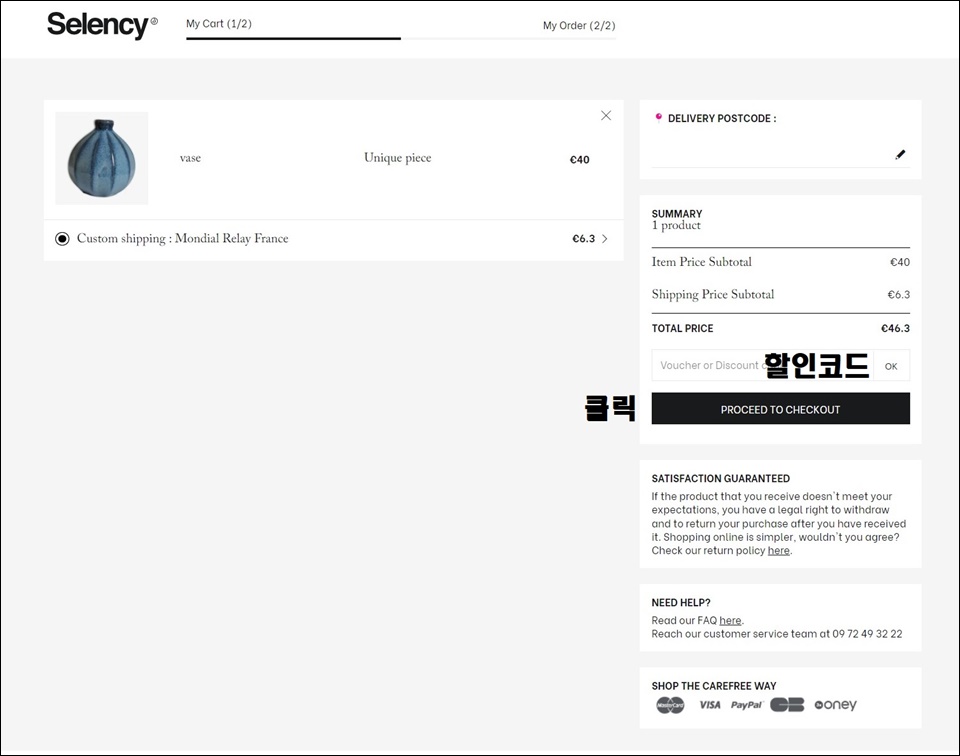This screenshot has width=960, height=756.
Task: Click the delivery postcode input line
Action: pyautogui.click(x=773, y=155)
